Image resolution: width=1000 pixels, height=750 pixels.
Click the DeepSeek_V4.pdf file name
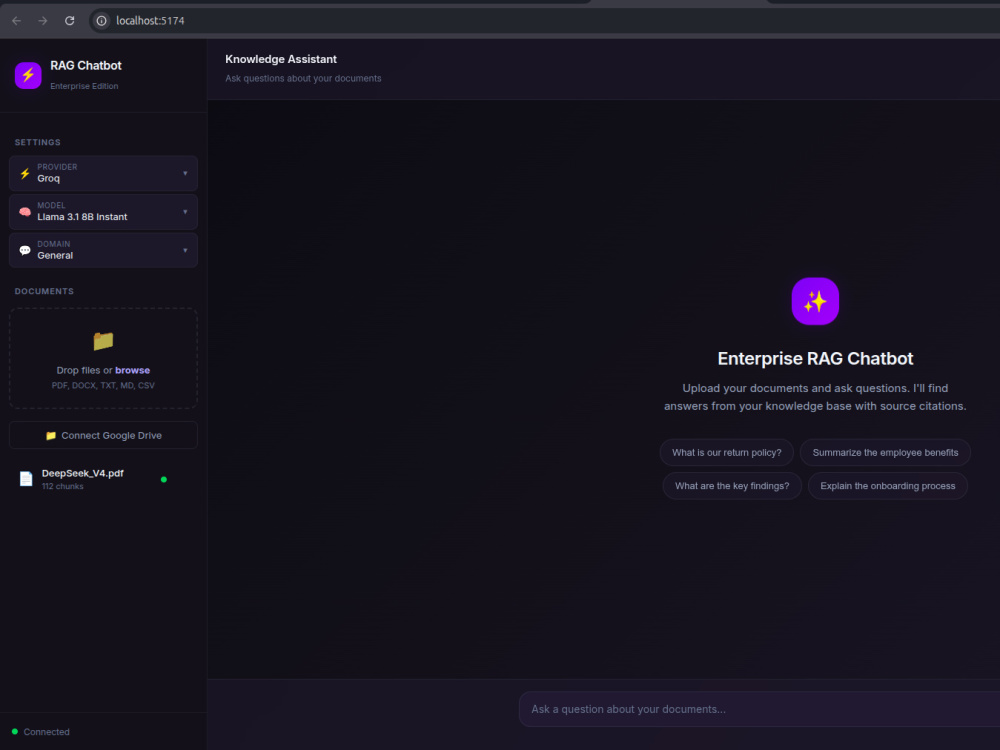83,473
